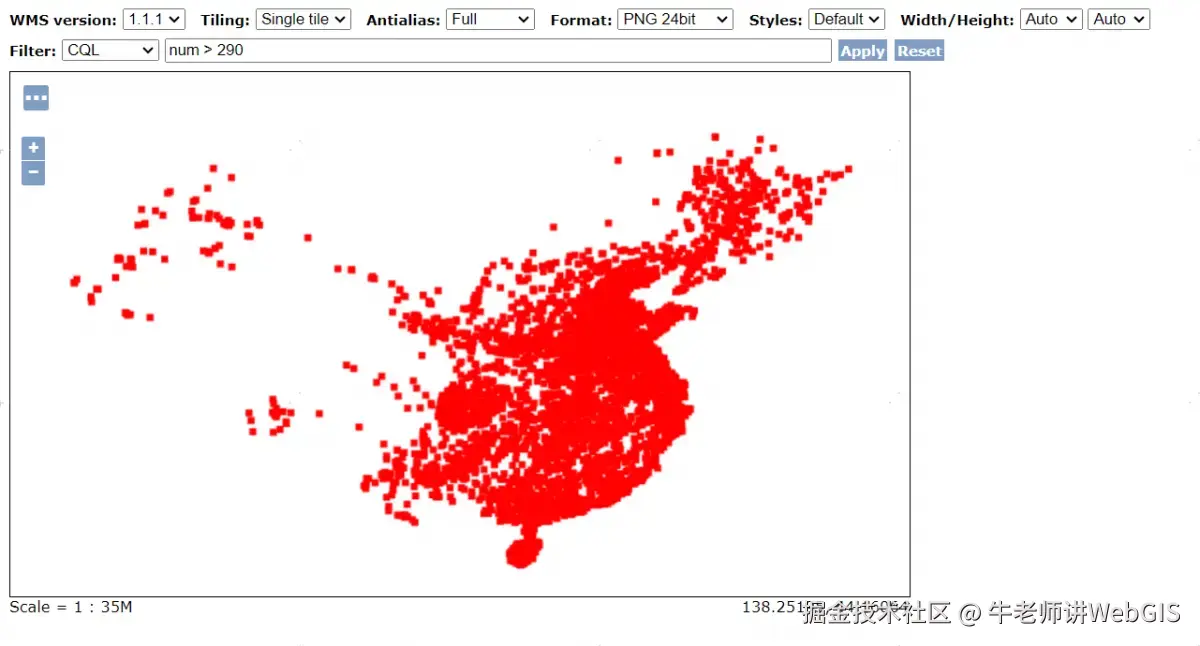
Task: Click the Styles label
Action: coord(776,20)
